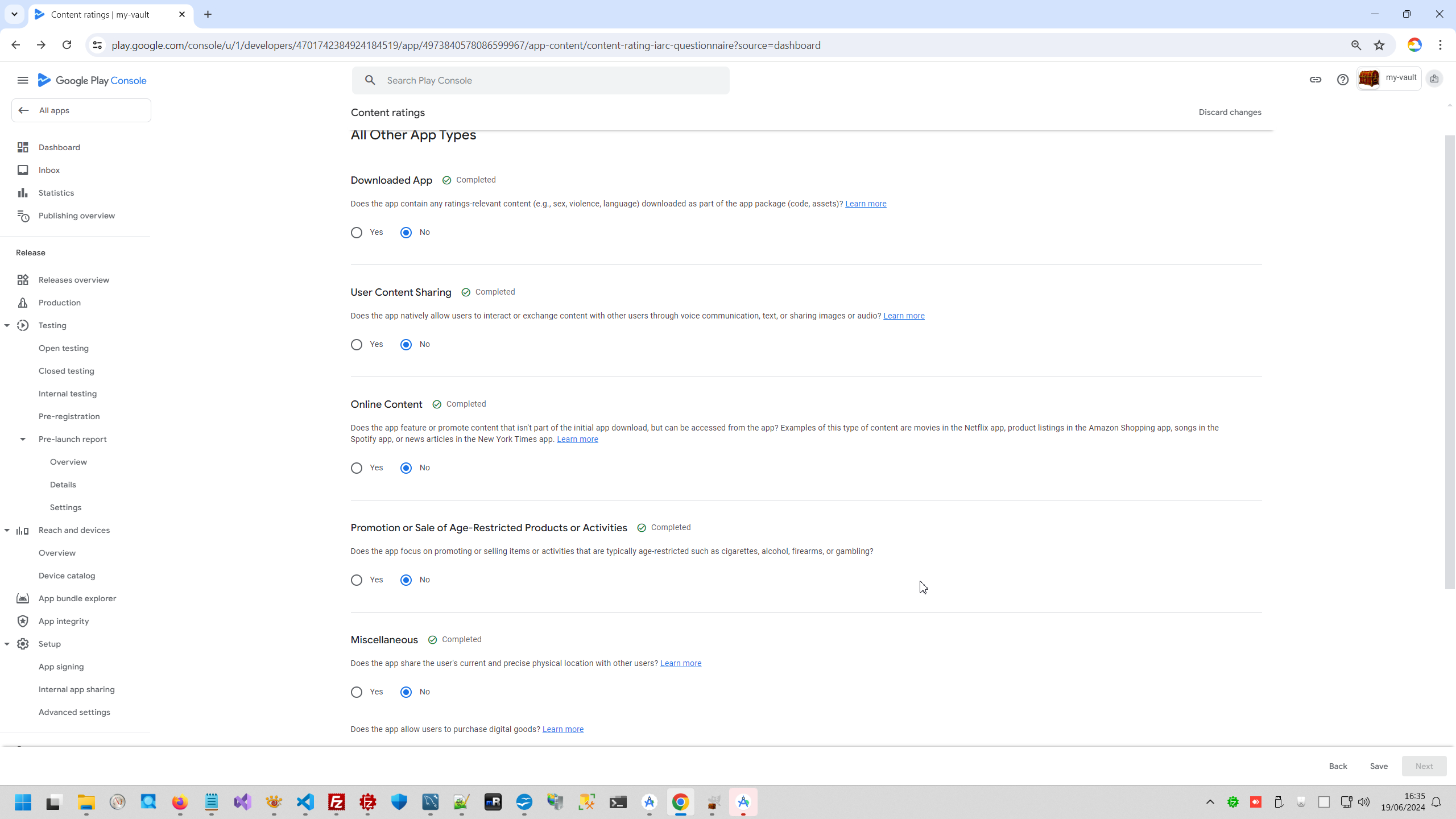Screen dimensions: 1456x819
Task: Click the copy link icon in header
Action: [x=1315, y=80]
